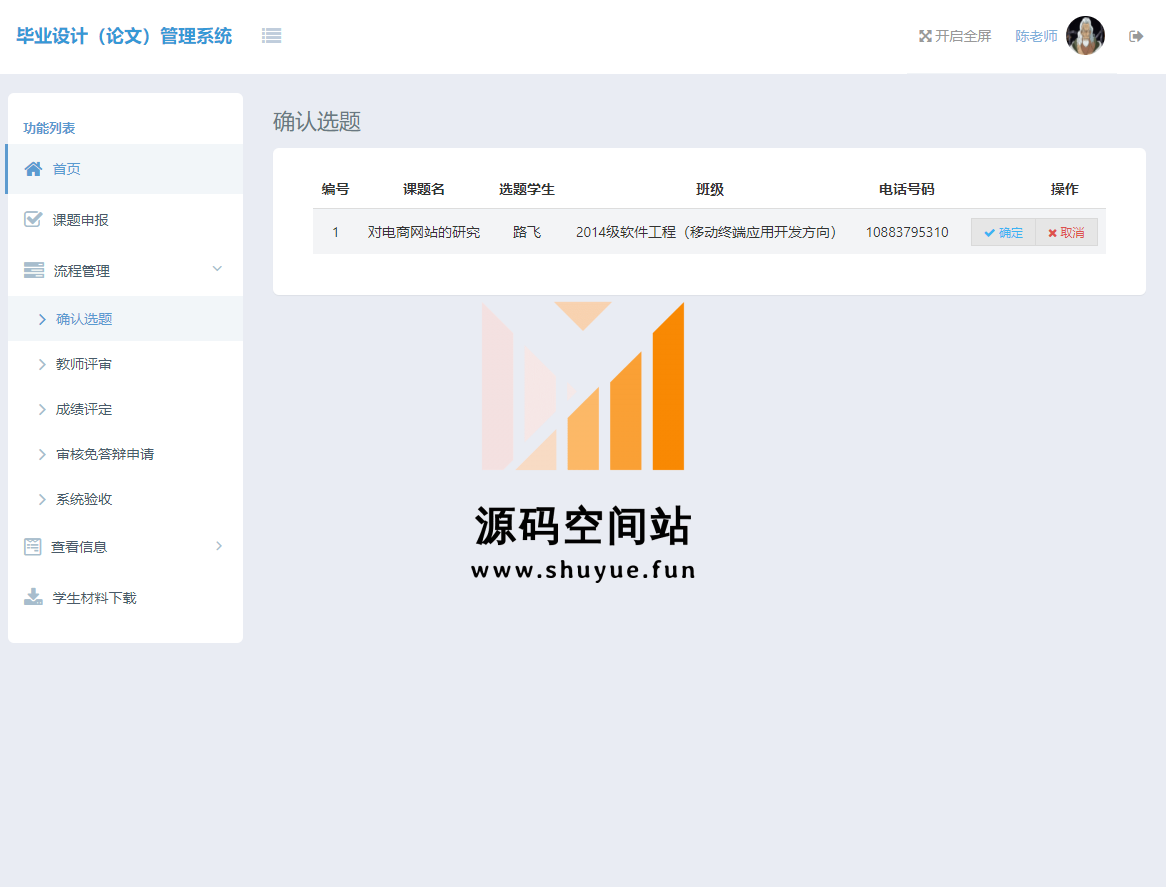Click the 选题学生 column header
The image size is (1166, 887).
click(526, 190)
